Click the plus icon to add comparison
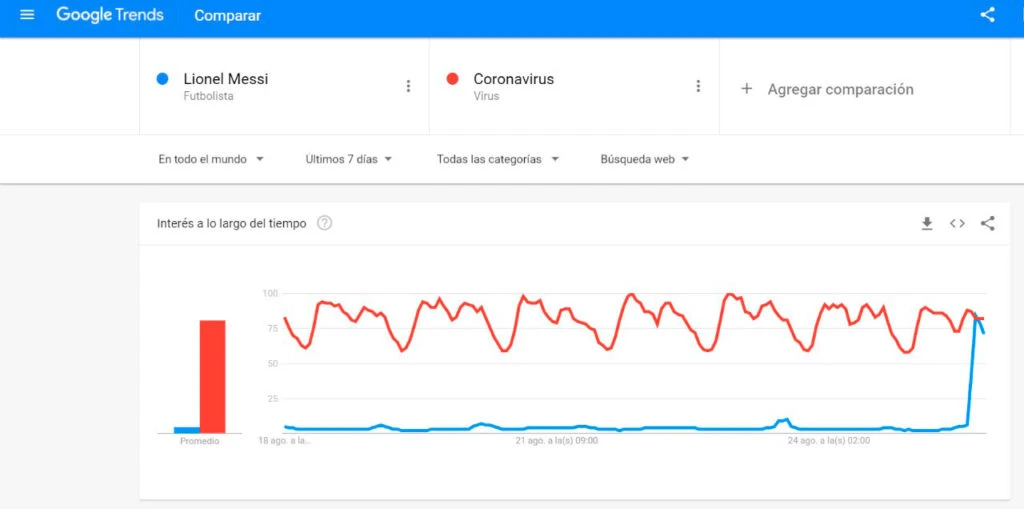Viewport: 1024px width, 509px height. click(746, 89)
